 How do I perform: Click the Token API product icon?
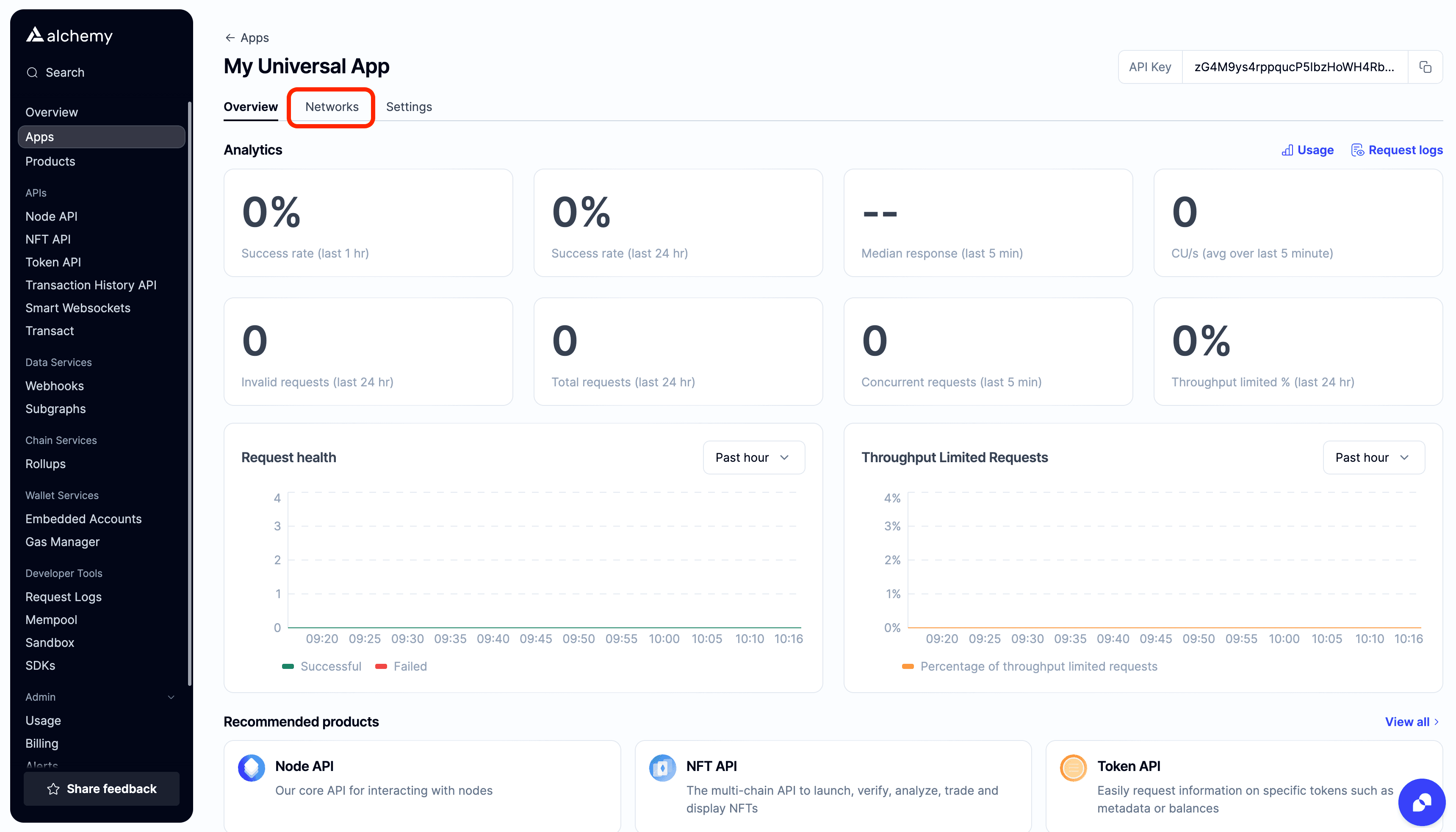pos(1073,768)
